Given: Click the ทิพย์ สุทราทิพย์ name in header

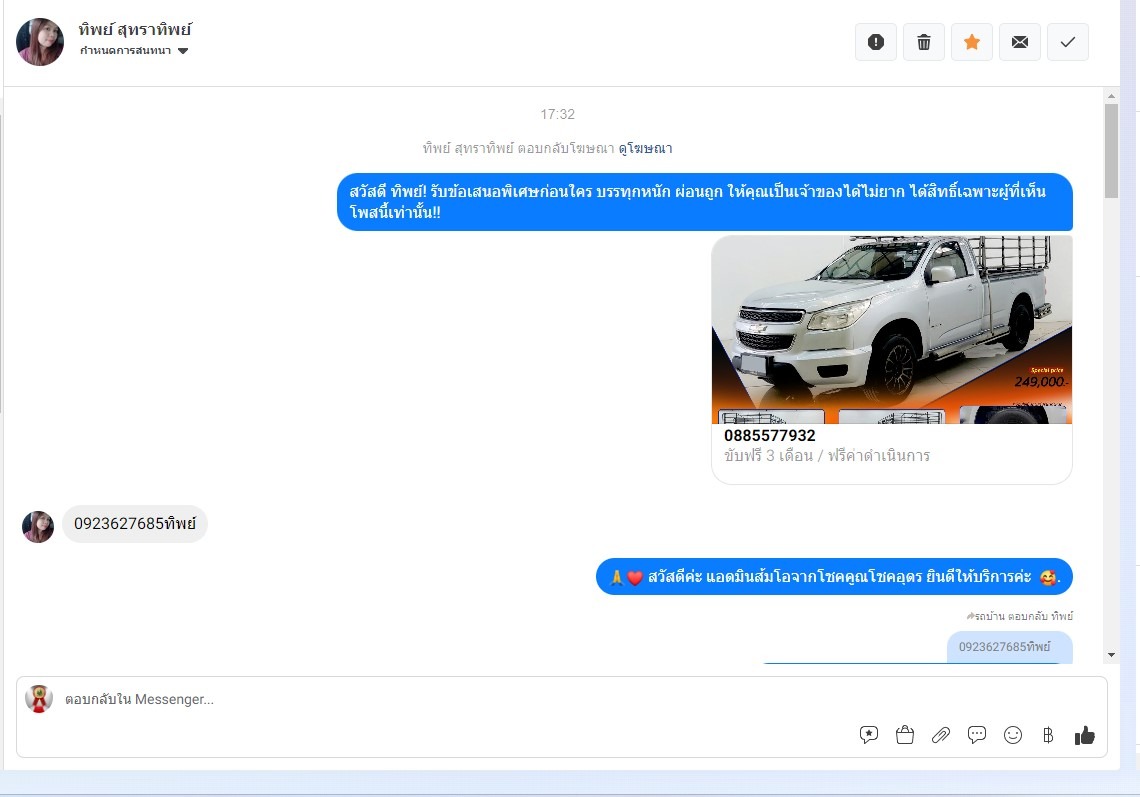Looking at the screenshot, I should 135,30.
